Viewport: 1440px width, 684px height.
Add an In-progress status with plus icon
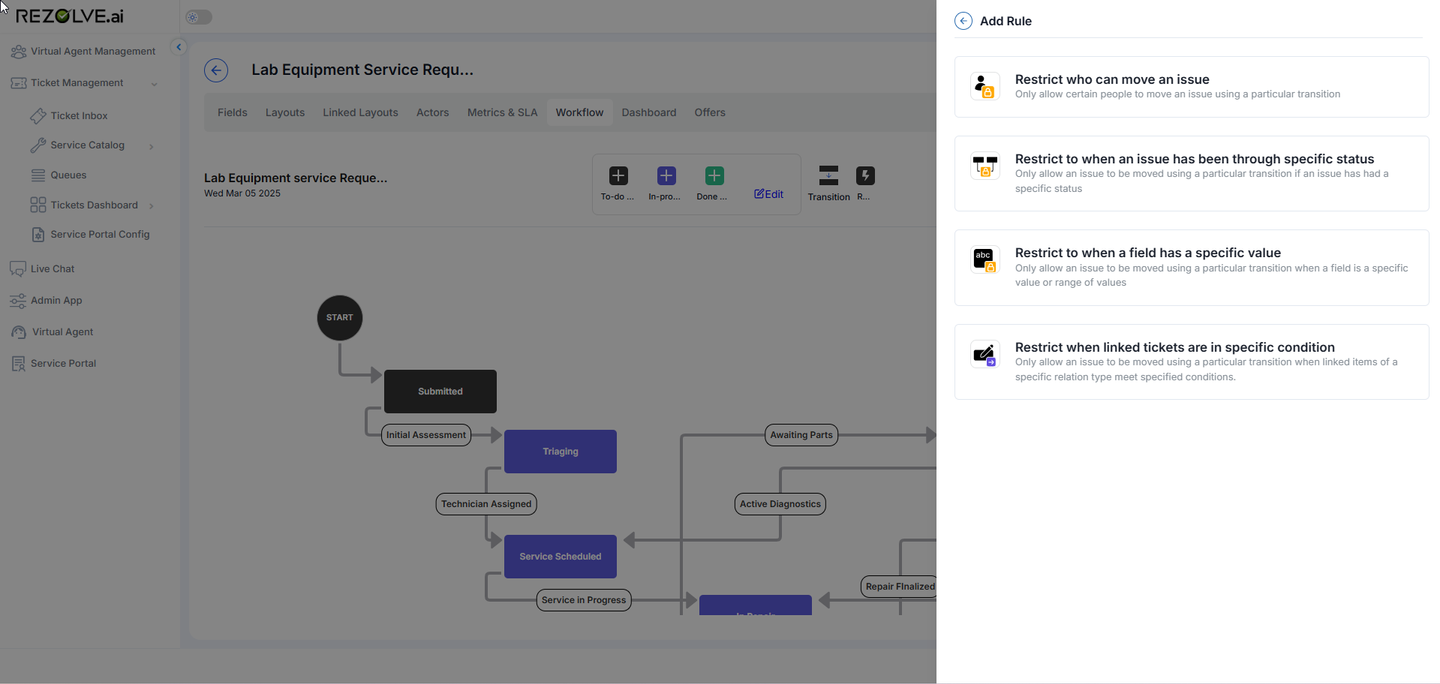(x=666, y=176)
